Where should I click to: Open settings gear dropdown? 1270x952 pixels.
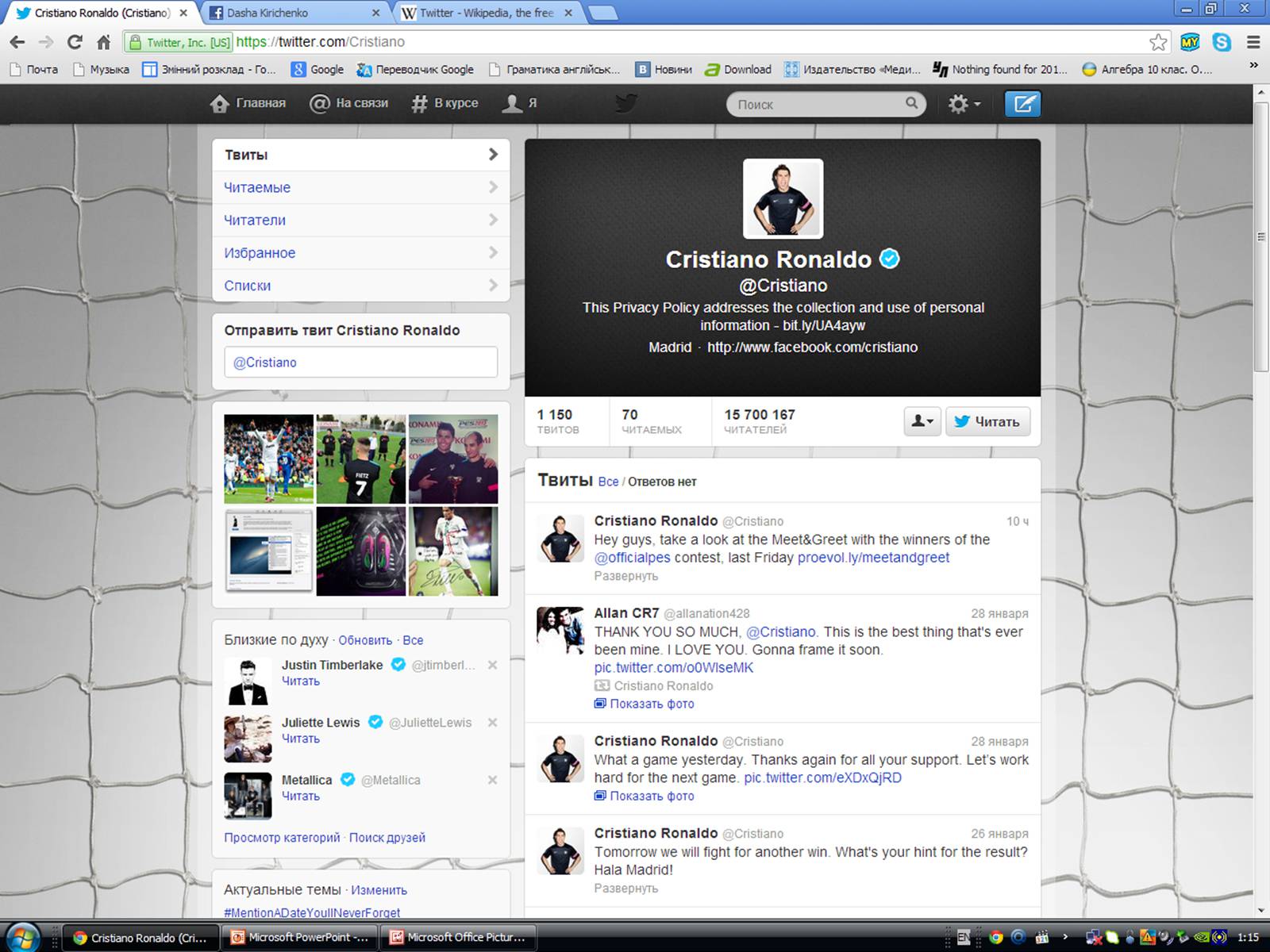[964, 104]
